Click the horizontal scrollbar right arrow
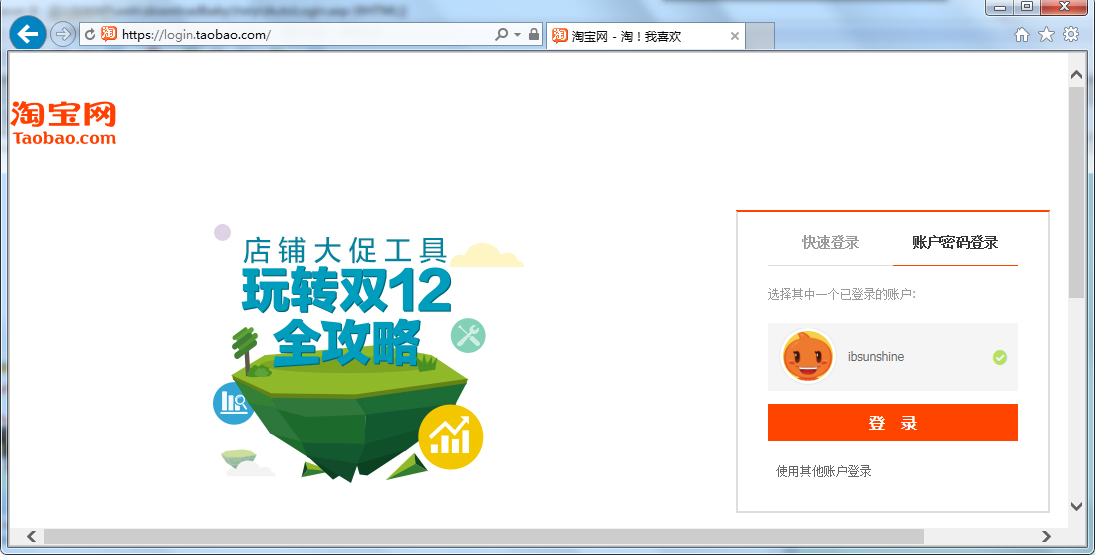1095x555 pixels. pos(1046,537)
